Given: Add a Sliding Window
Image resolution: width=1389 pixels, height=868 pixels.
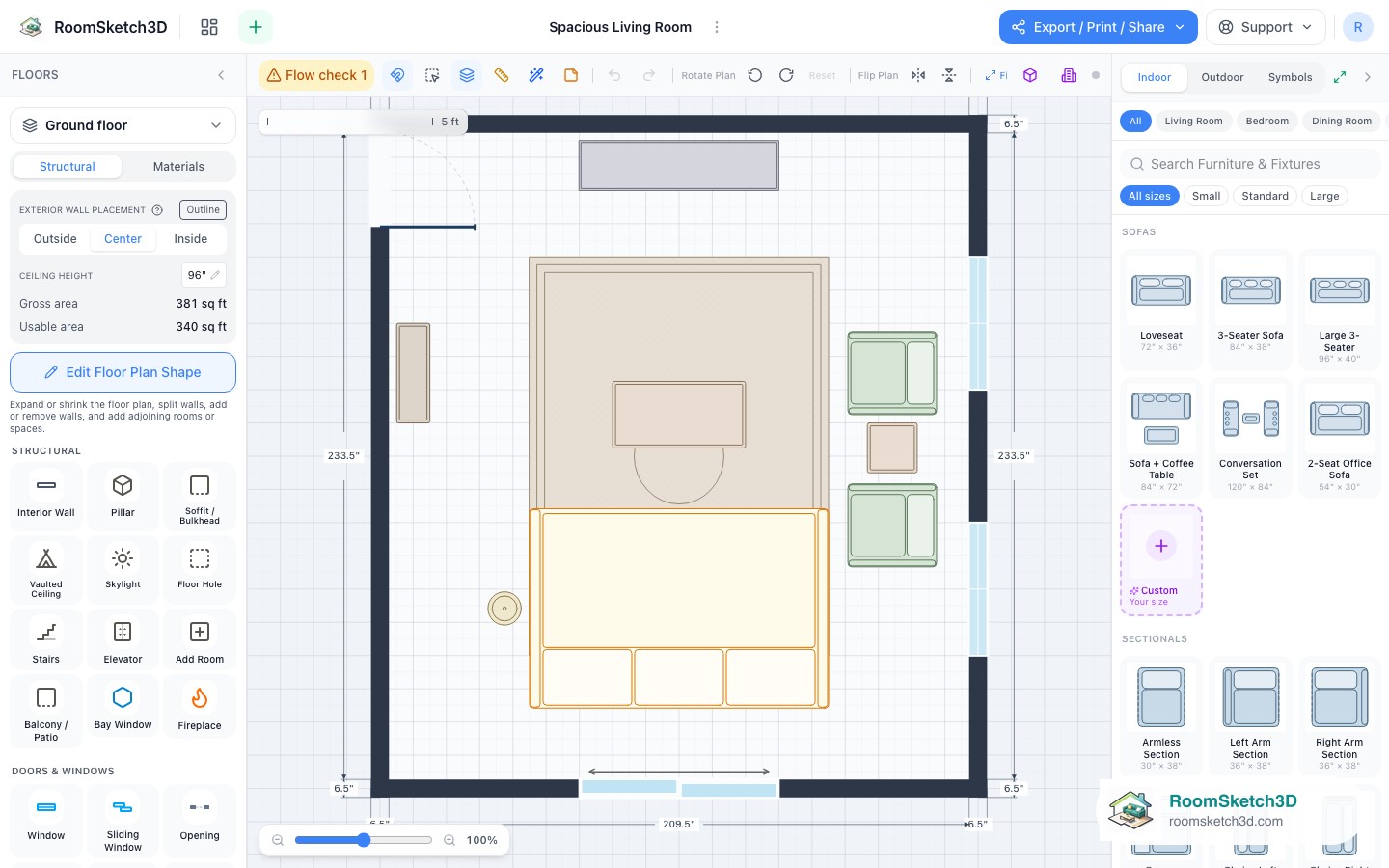Looking at the screenshot, I should (x=123, y=822).
